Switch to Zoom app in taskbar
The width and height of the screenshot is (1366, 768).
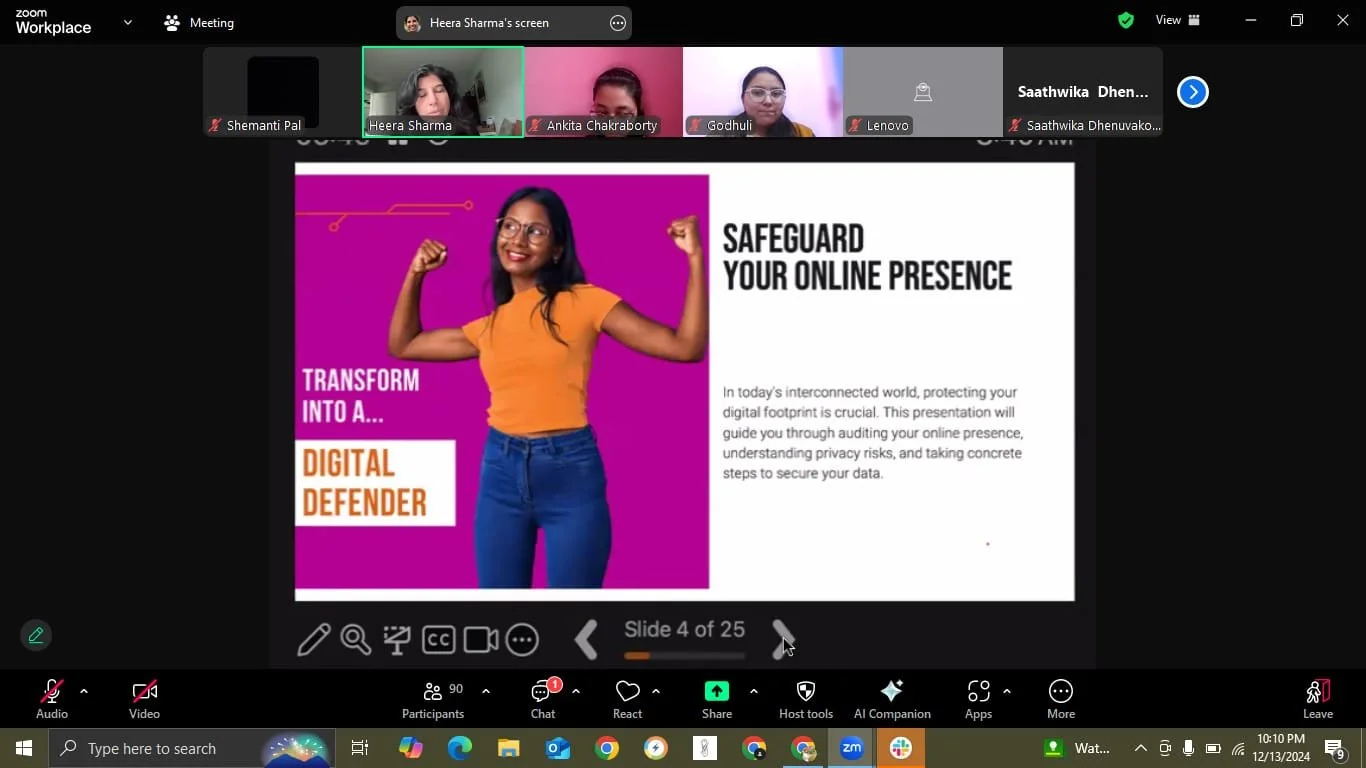[852, 748]
